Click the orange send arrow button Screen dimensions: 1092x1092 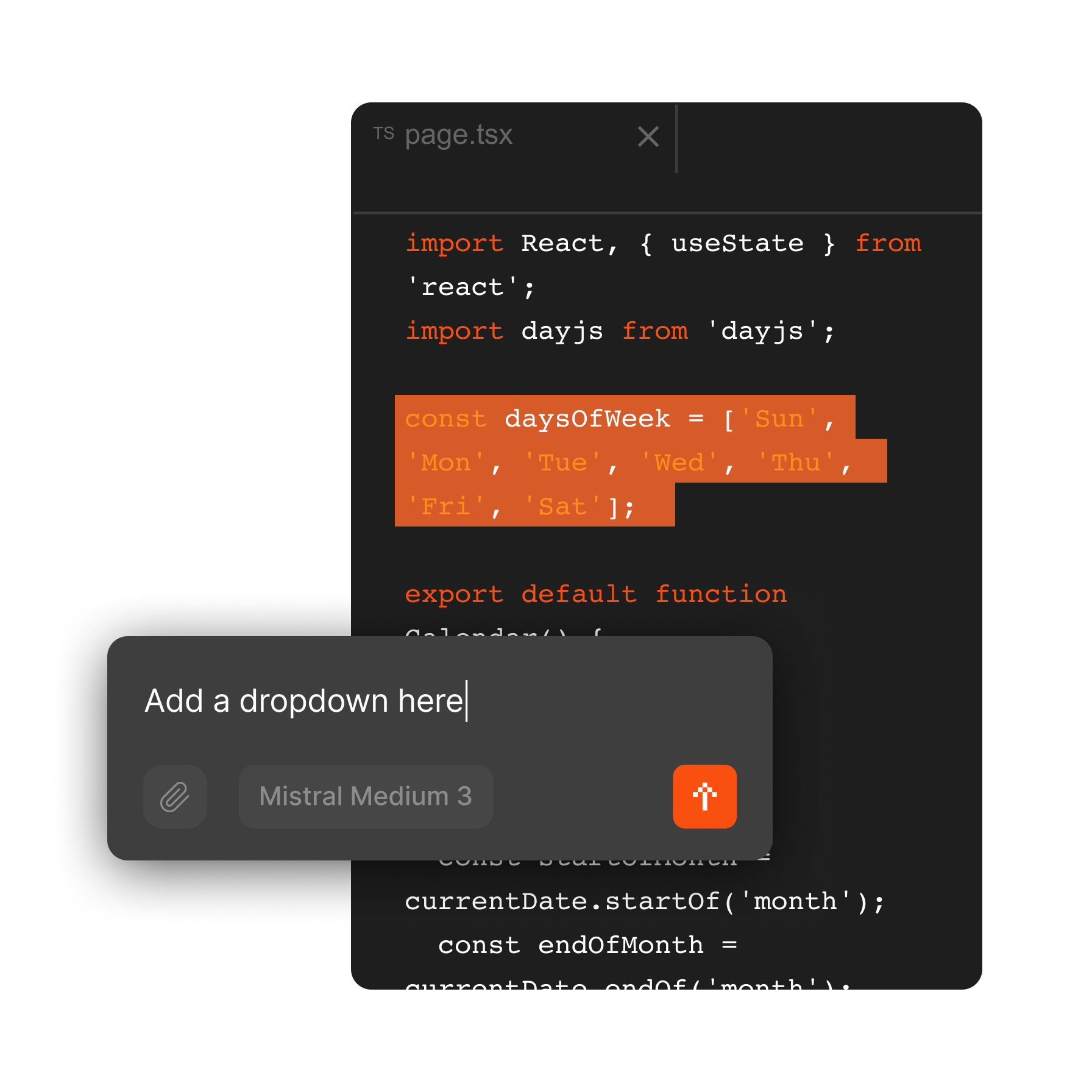[704, 796]
